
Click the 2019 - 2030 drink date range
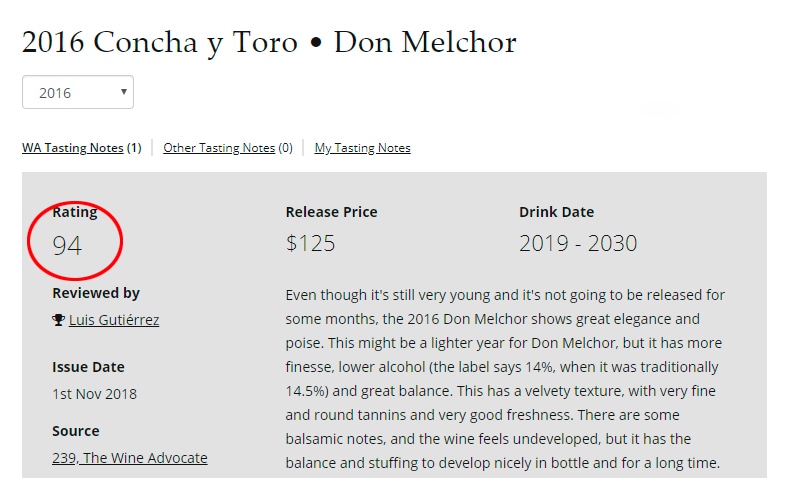coord(578,243)
